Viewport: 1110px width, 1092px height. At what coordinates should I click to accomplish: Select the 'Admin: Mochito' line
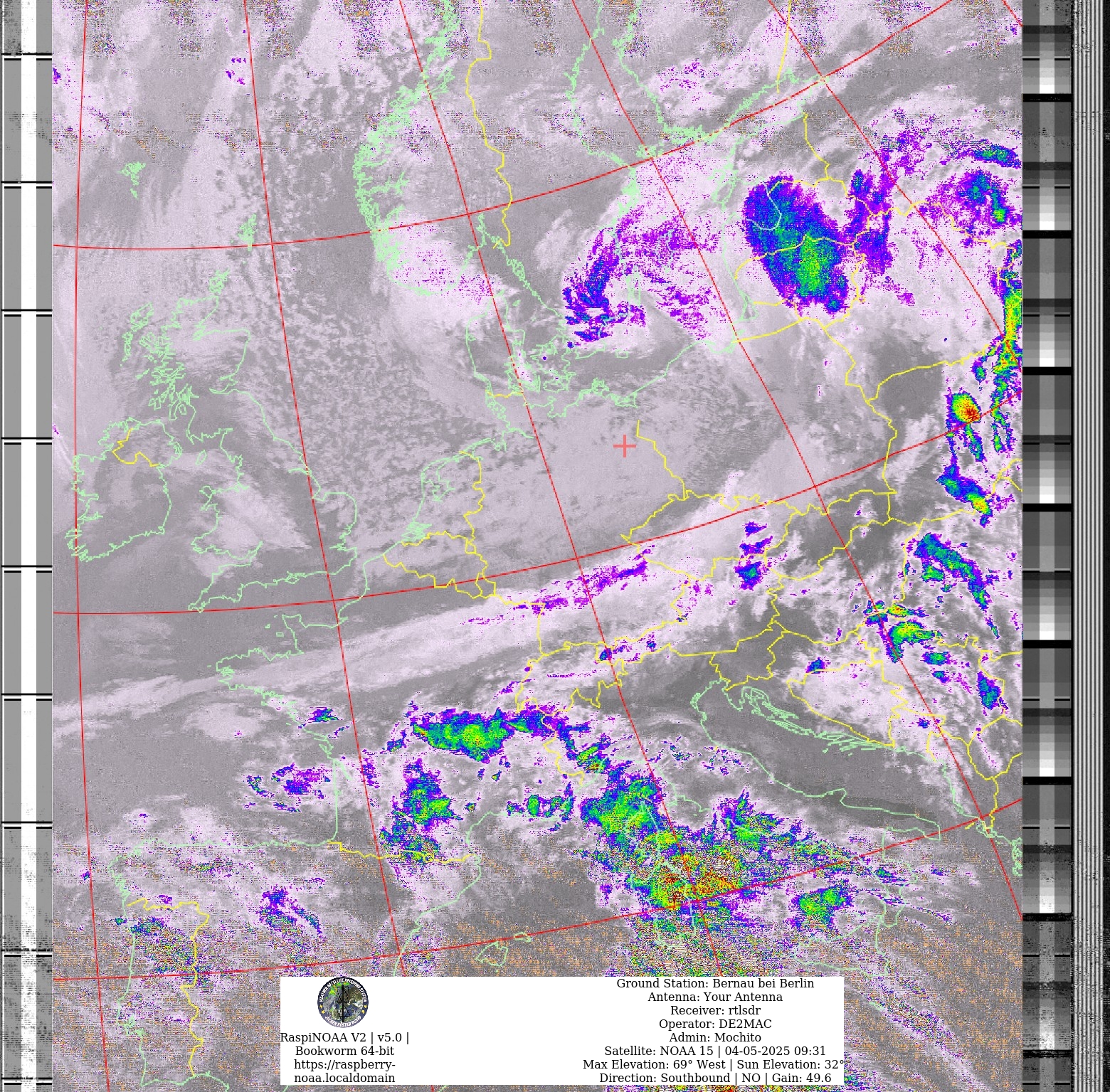coord(714,1037)
